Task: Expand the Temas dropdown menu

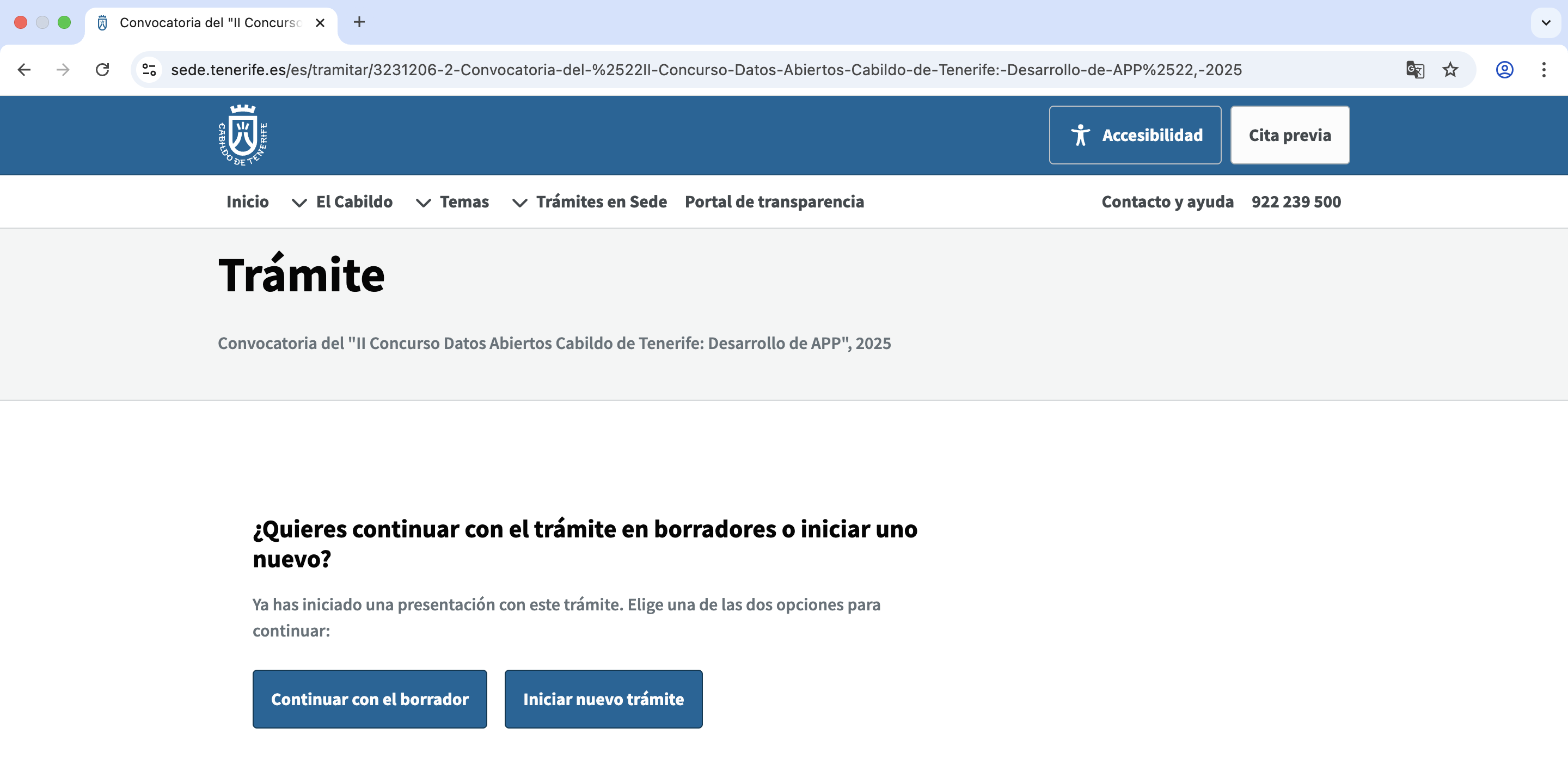Action: point(453,202)
